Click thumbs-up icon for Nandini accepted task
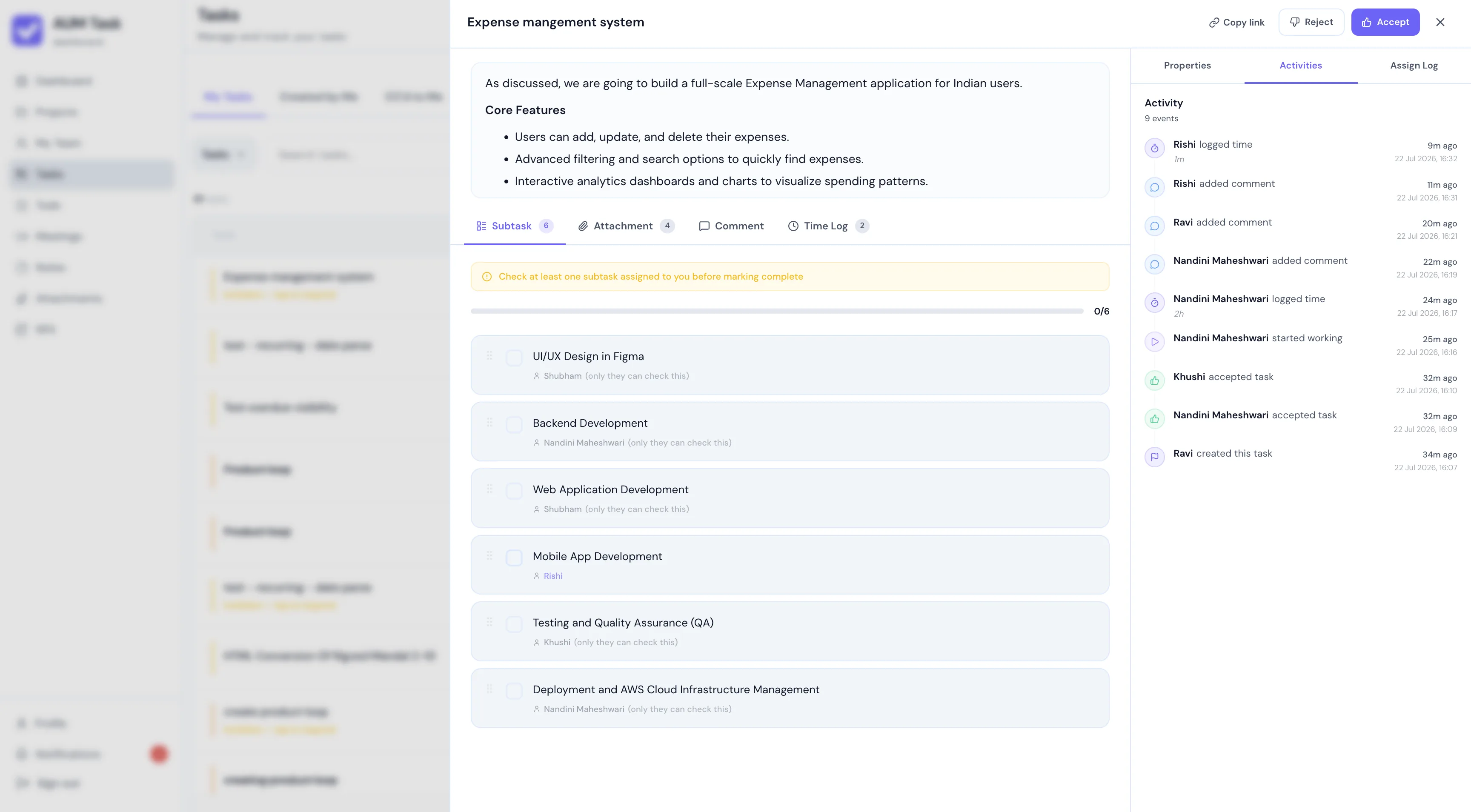The image size is (1471, 812). pyautogui.click(x=1154, y=419)
